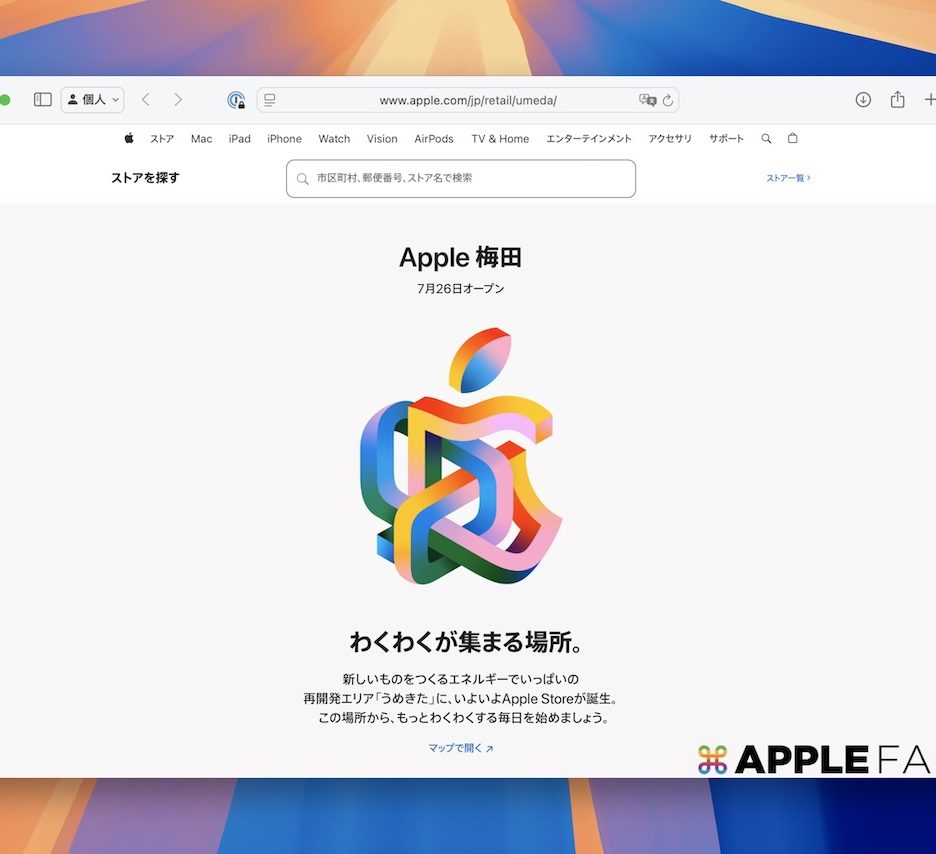Open the page reader menu icon
This screenshot has height=854, width=936.
click(270, 100)
